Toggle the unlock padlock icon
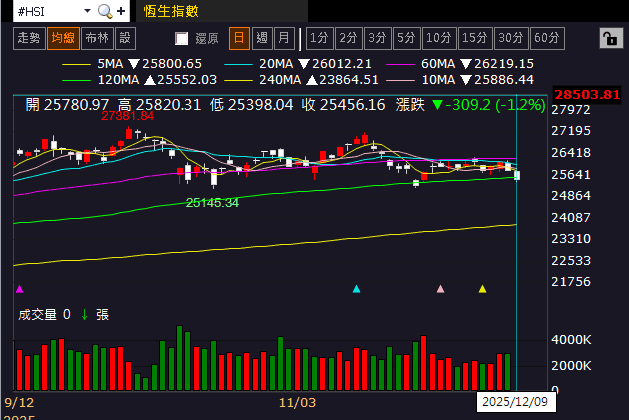This screenshot has width=629, height=420. [611, 39]
